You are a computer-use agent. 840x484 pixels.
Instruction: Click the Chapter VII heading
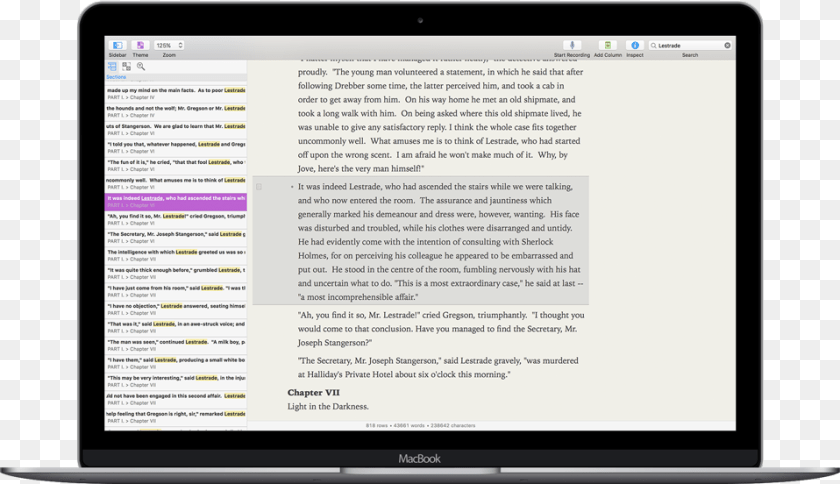(313, 392)
